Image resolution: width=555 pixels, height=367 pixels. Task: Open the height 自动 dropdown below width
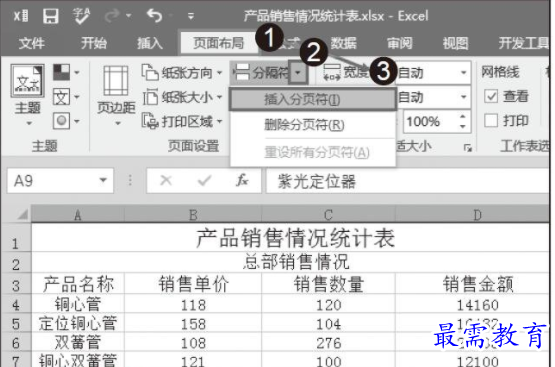[464, 97]
